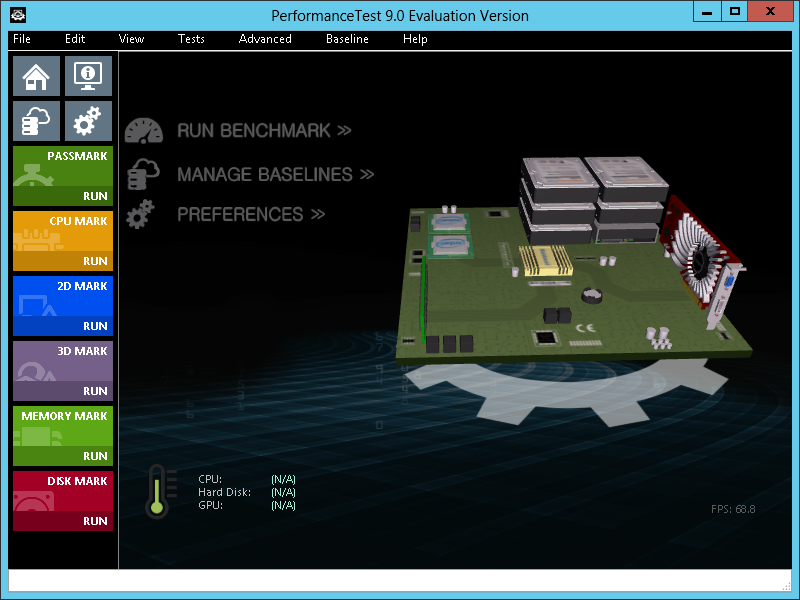Select the 3D MARK tile label
The height and width of the screenshot is (600, 800).
(82, 351)
